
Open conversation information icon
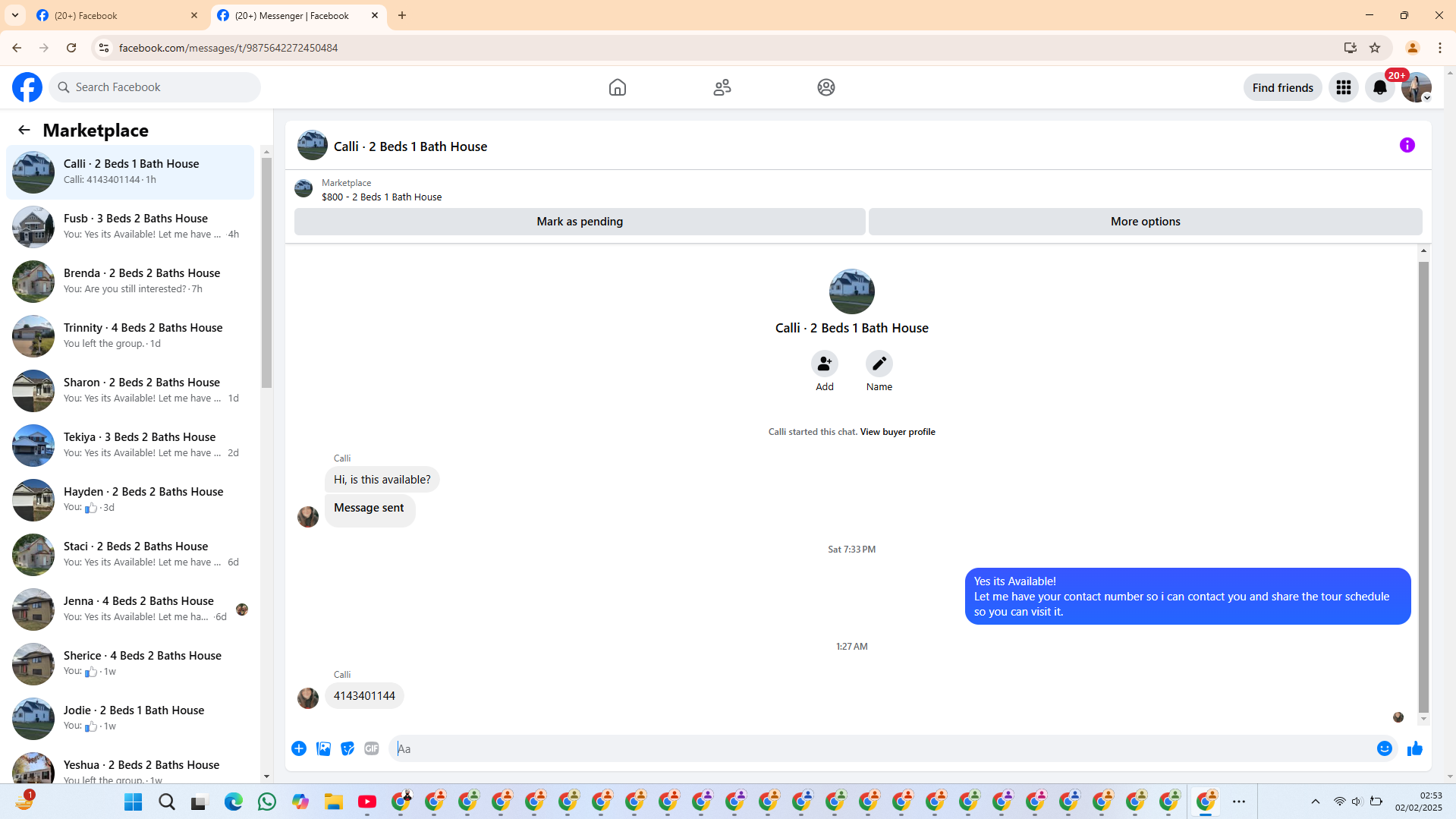tap(1407, 145)
